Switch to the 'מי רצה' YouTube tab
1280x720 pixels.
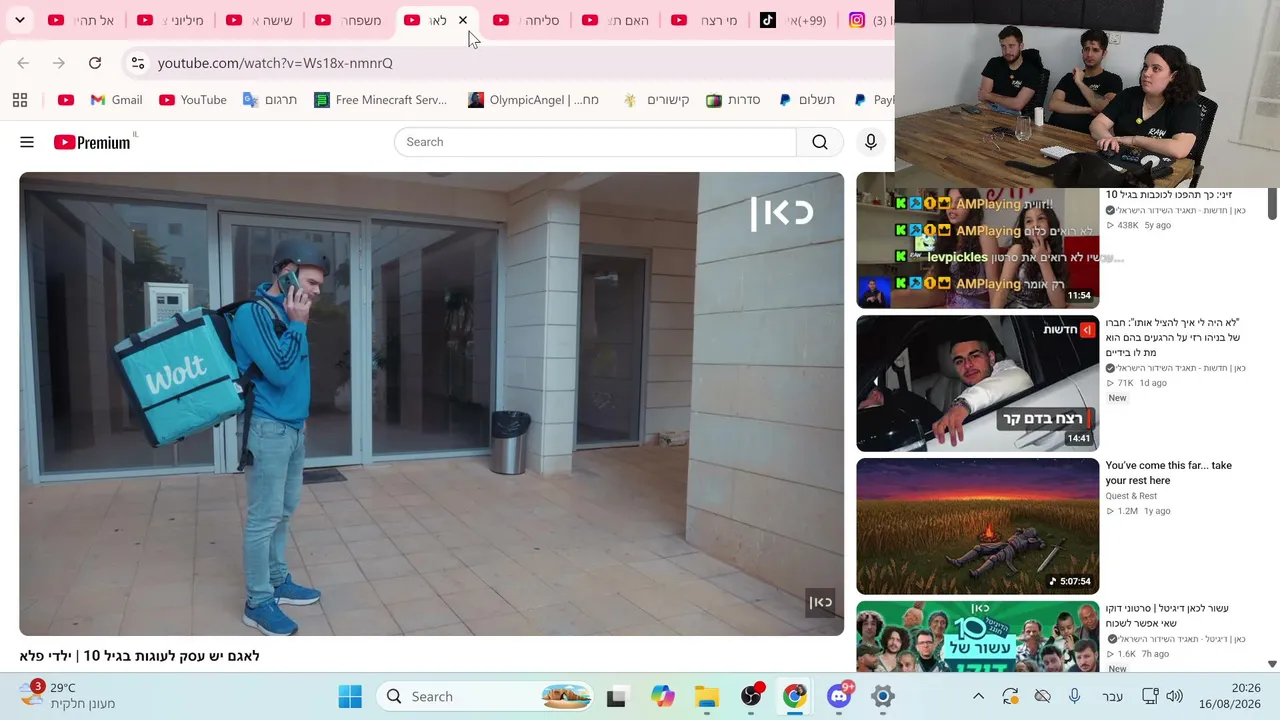(704, 20)
